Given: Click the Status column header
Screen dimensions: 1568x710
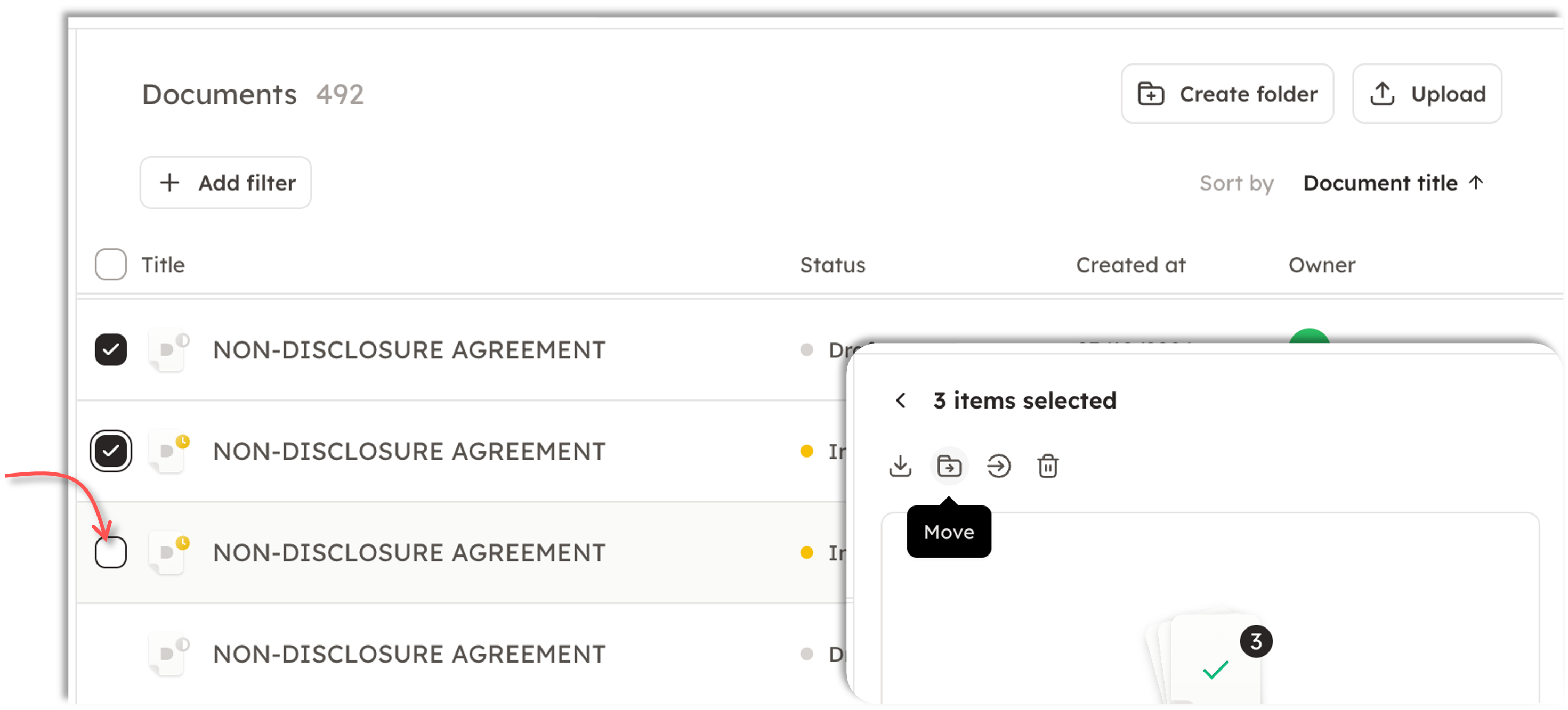Looking at the screenshot, I should pos(832,265).
